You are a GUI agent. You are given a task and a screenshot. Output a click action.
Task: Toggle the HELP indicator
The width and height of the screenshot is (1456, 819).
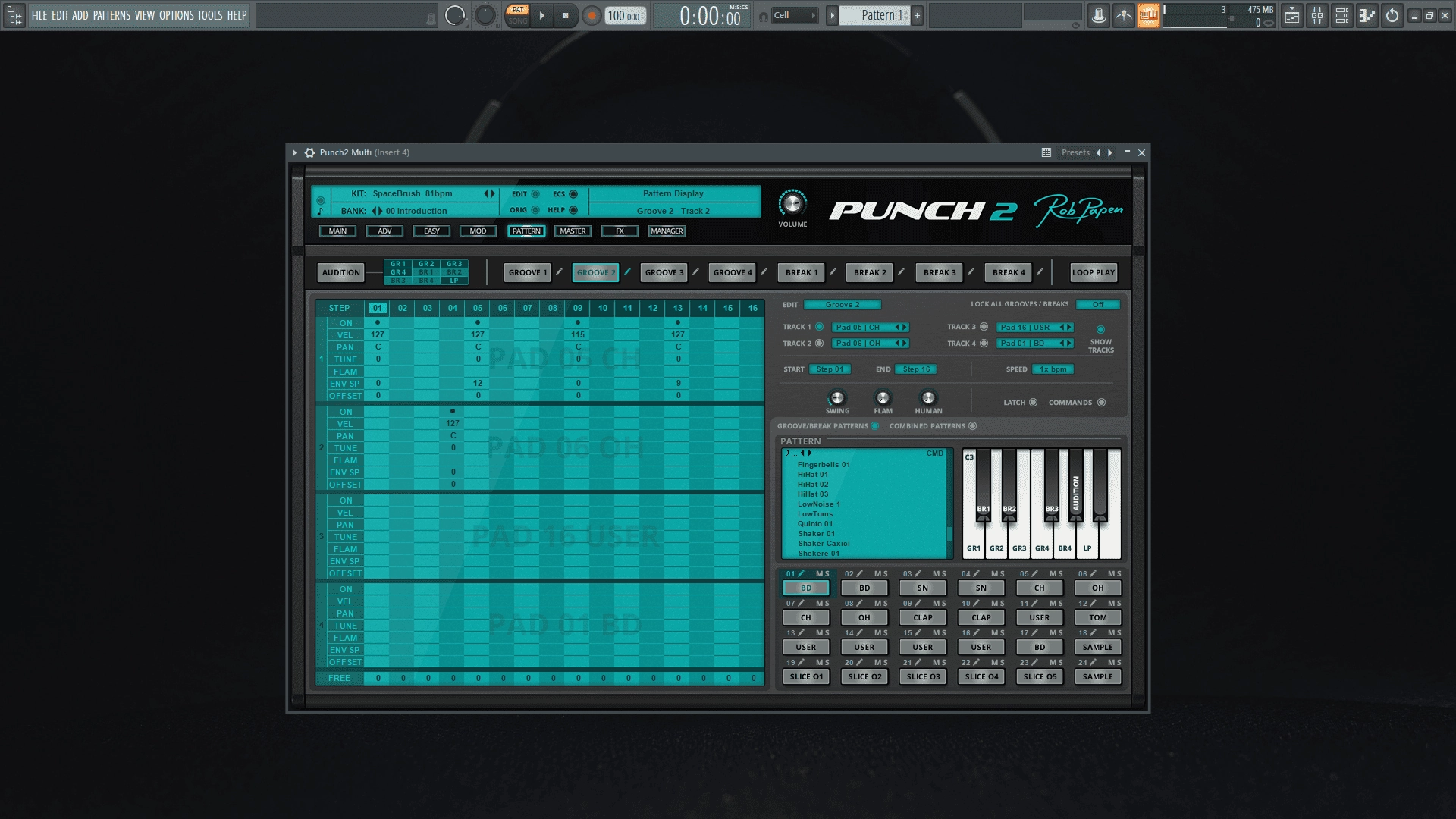(573, 210)
